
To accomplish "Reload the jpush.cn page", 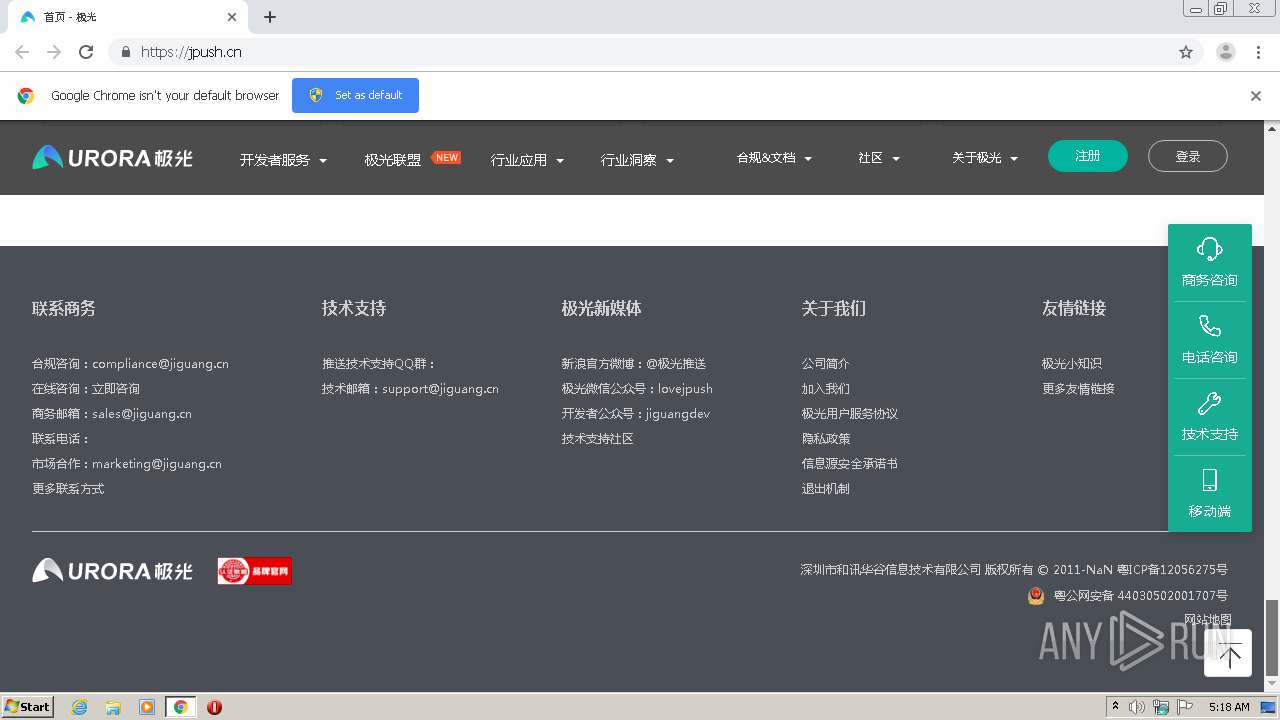I will 86,52.
